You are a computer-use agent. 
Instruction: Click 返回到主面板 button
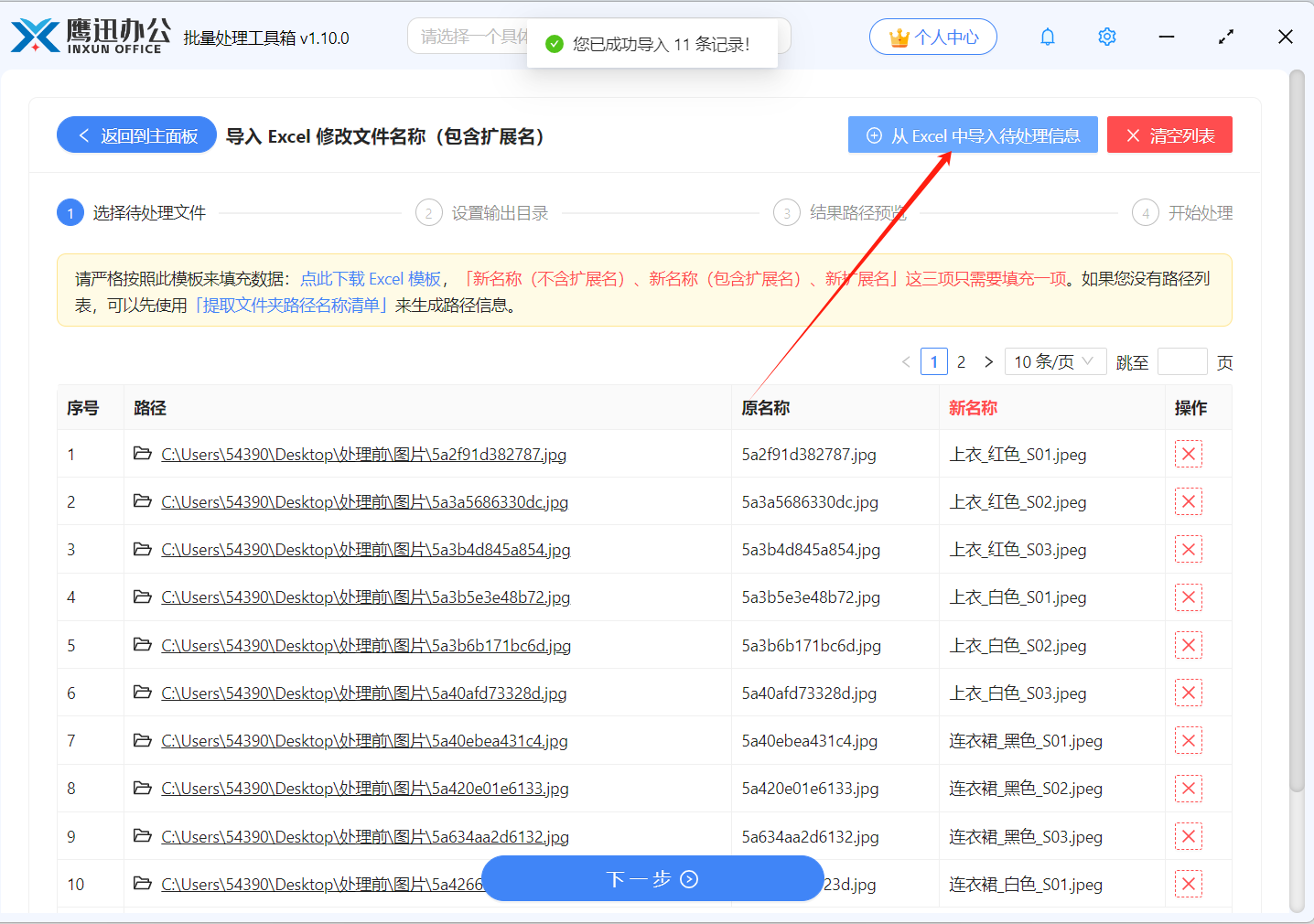[x=136, y=135]
